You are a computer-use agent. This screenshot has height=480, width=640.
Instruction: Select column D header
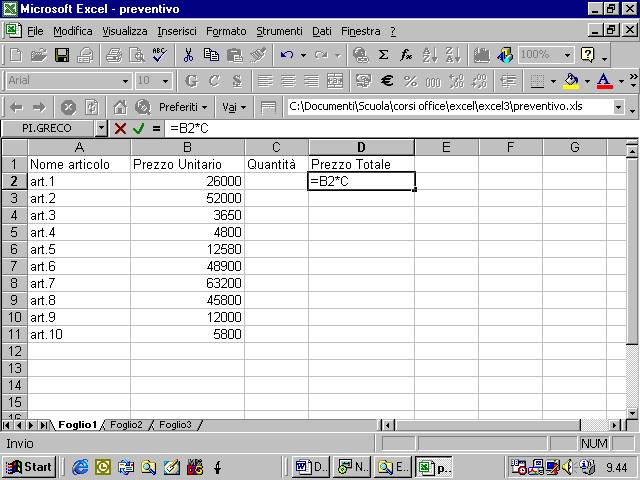pos(361,147)
